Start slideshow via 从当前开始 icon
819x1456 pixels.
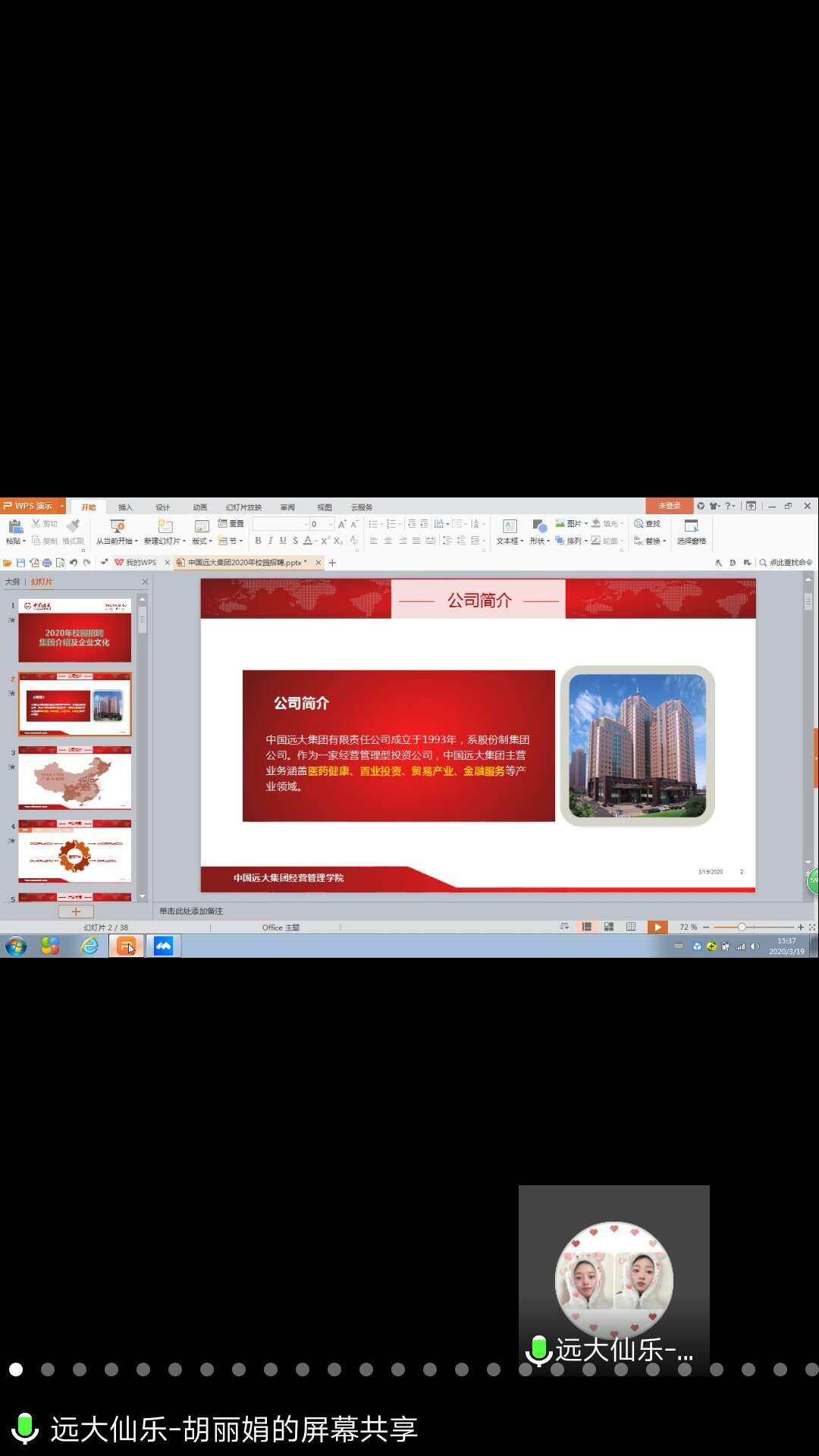117,526
